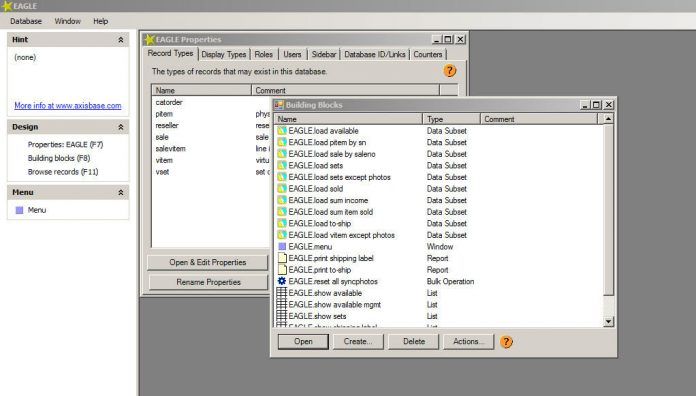Click the Delete button

tap(414, 341)
